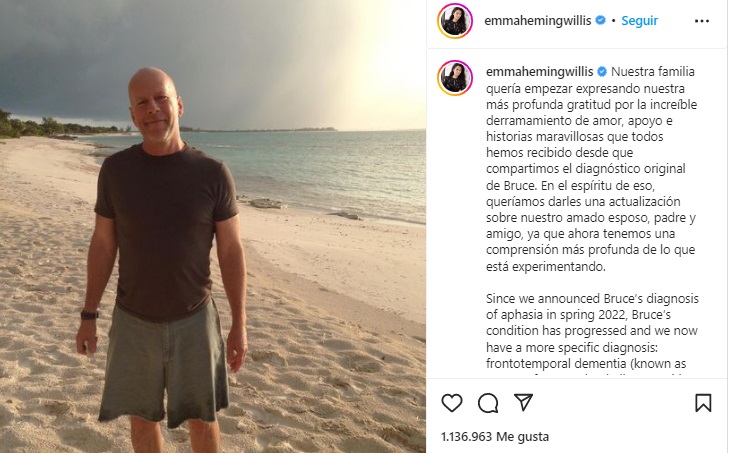Screen dimensions: 730x453
Task: Click the Seguir follow link
Action: [639, 20]
